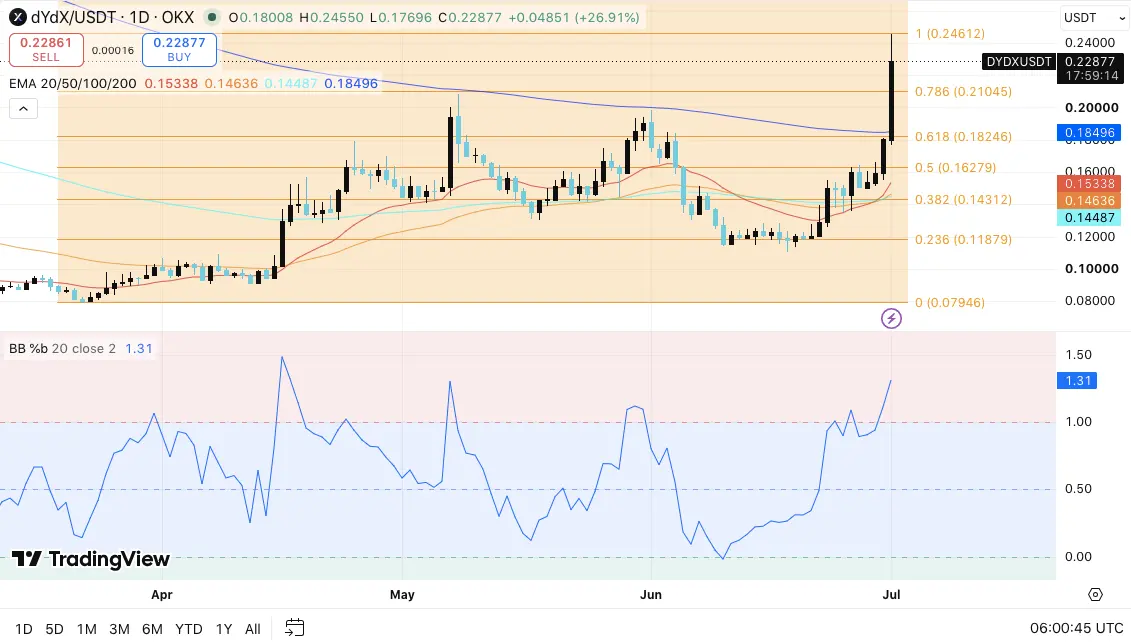Viewport: 1131px width, 642px height.
Task: Click the EMA value 0.14487 in legend
Action: [291, 84]
